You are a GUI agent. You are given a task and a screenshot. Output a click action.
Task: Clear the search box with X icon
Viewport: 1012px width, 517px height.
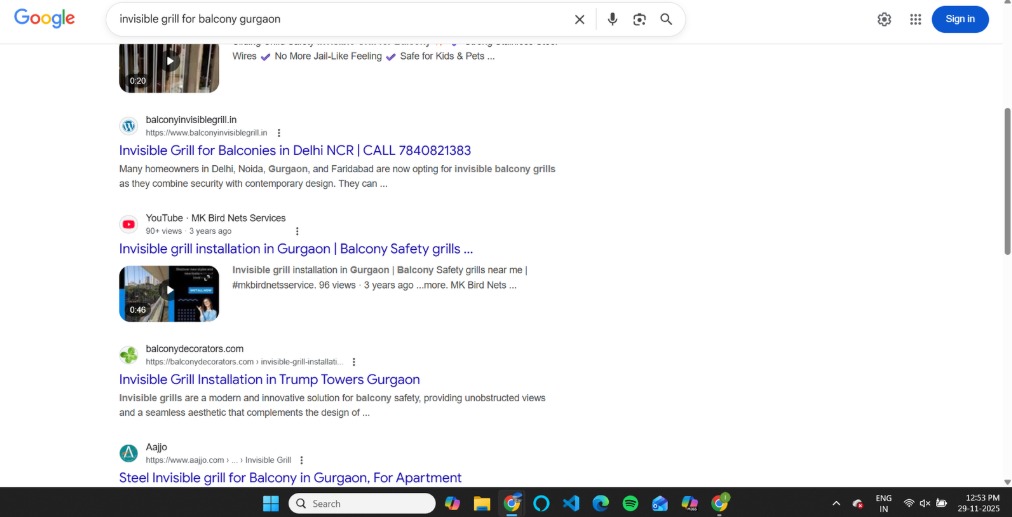click(x=579, y=19)
